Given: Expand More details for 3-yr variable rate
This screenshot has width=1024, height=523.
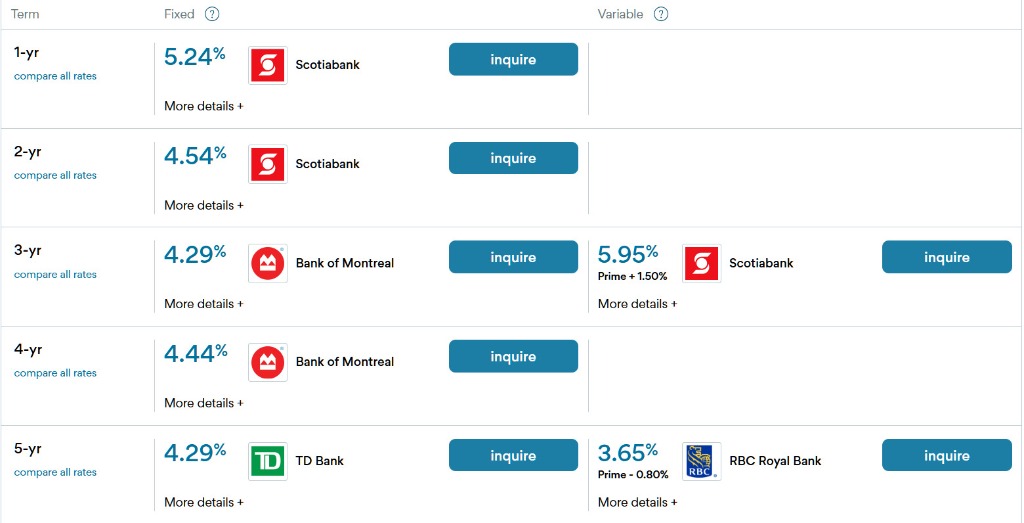Looking at the screenshot, I should (x=637, y=304).
